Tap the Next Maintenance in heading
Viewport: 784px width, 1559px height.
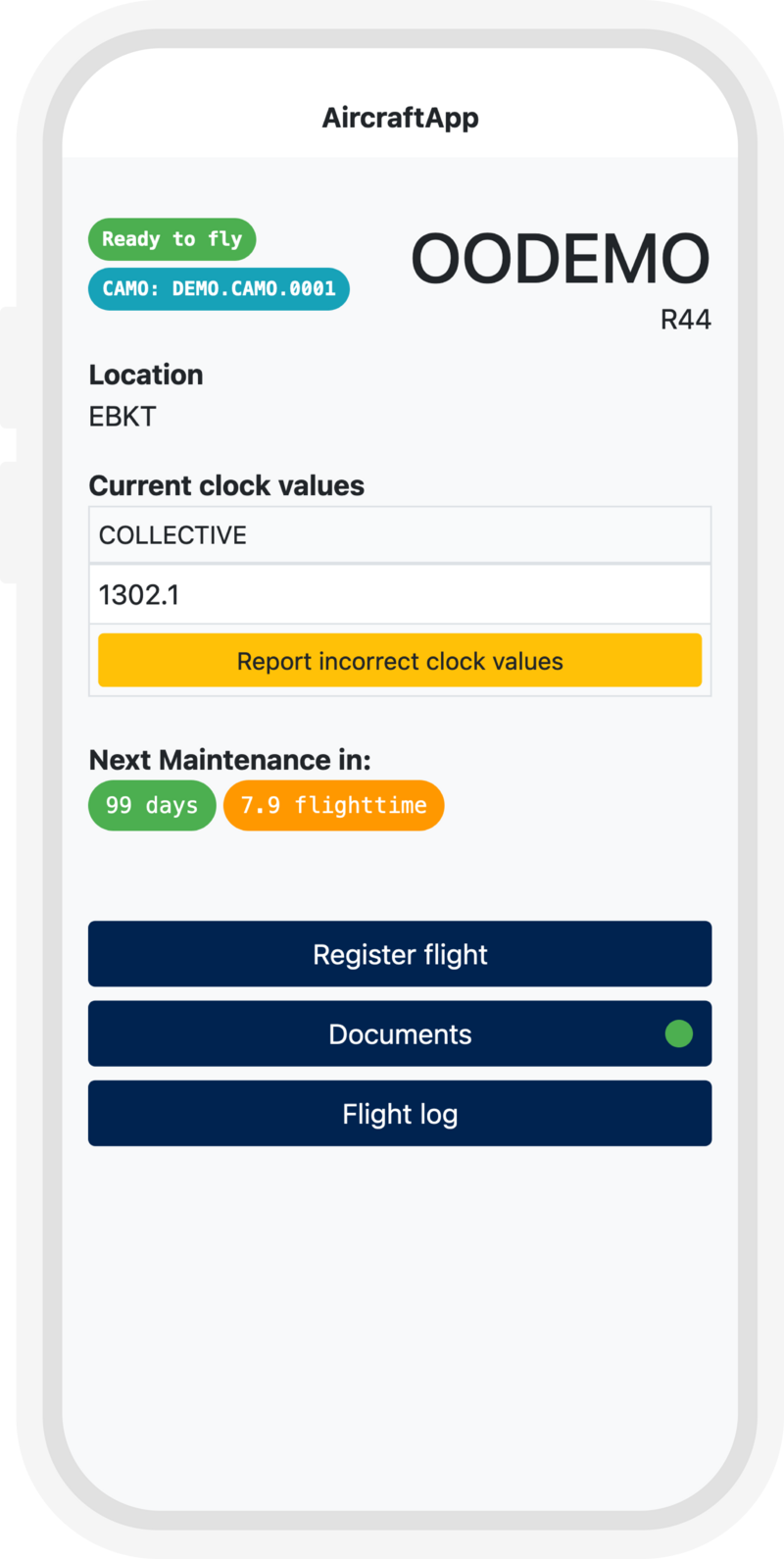(x=229, y=760)
